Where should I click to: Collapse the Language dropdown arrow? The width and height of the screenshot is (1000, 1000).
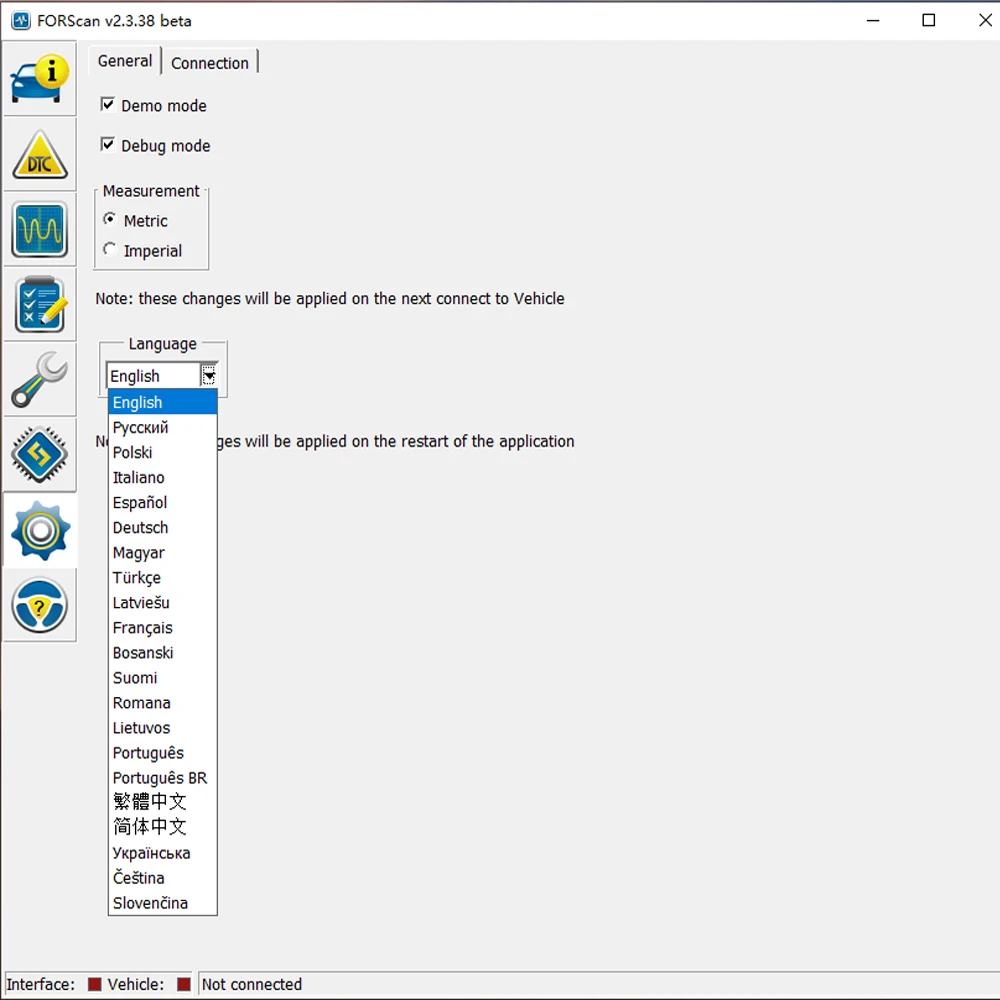[x=209, y=375]
